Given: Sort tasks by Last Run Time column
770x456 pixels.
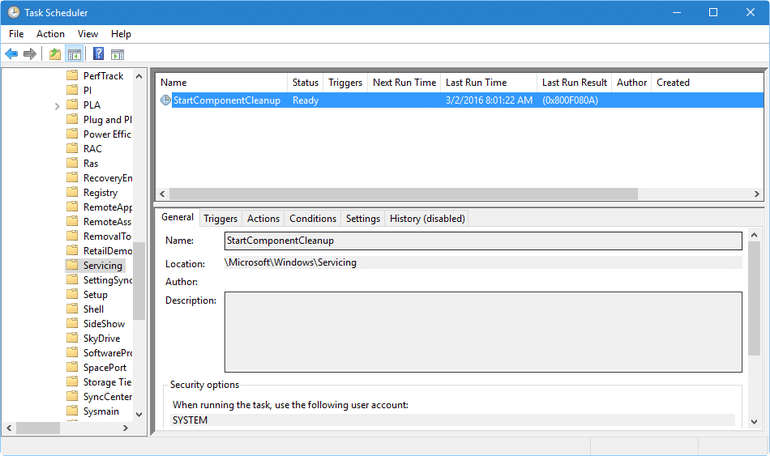Looking at the screenshot, I should (x=476, y=82).
